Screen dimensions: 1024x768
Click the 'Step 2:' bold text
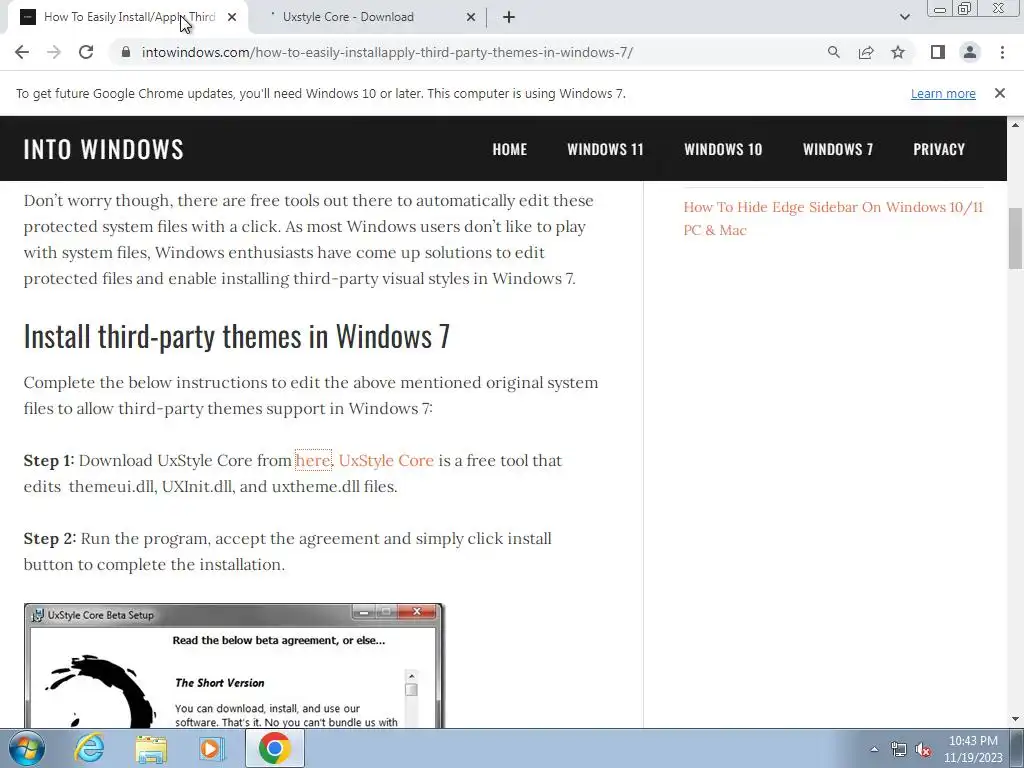click(50, 539)
